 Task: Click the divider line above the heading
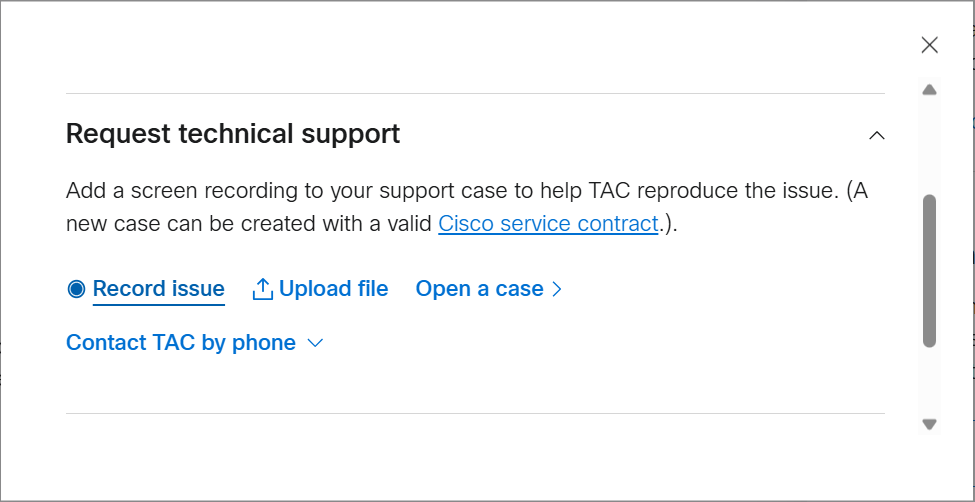click(x=475, y=93)
